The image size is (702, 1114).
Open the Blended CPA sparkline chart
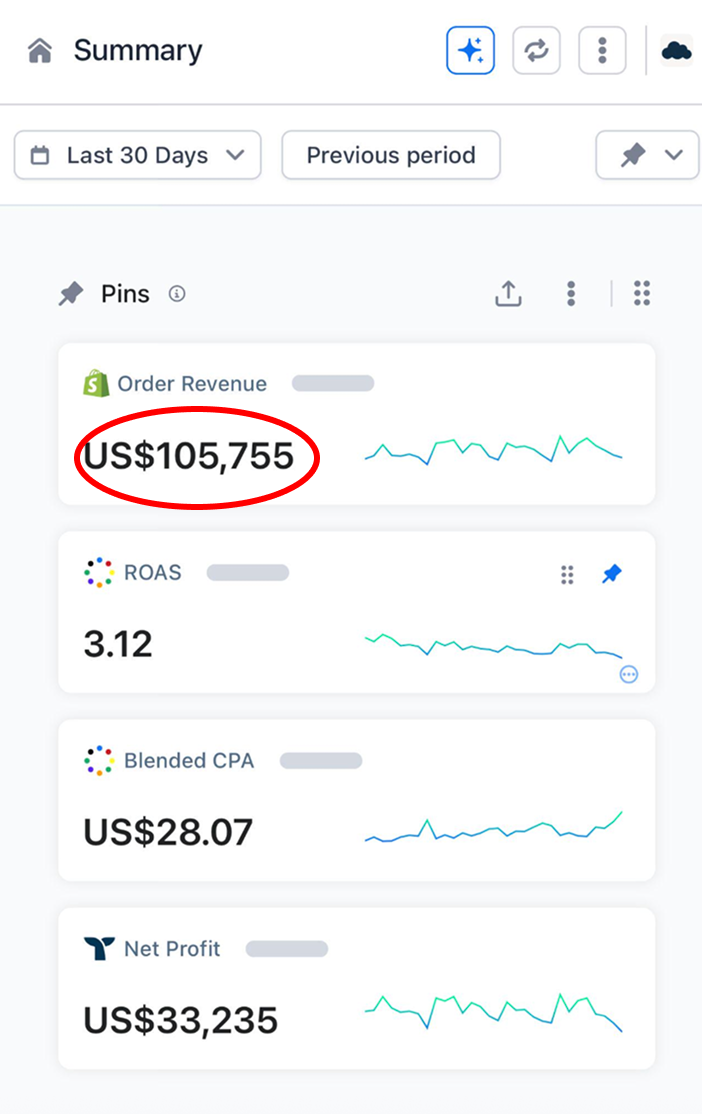[x=493, y=828]
